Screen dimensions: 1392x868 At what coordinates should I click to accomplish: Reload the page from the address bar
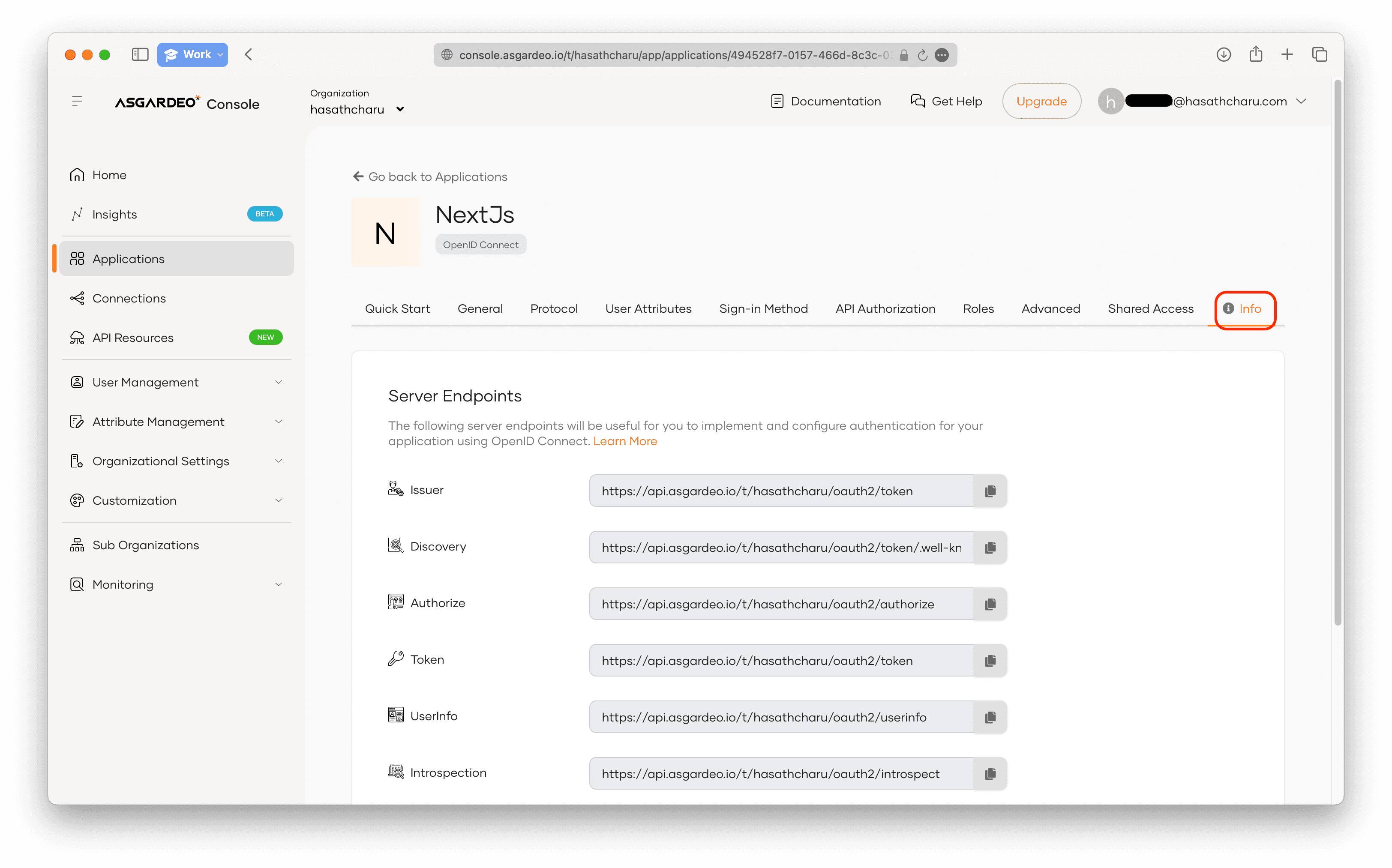[922, 55]
